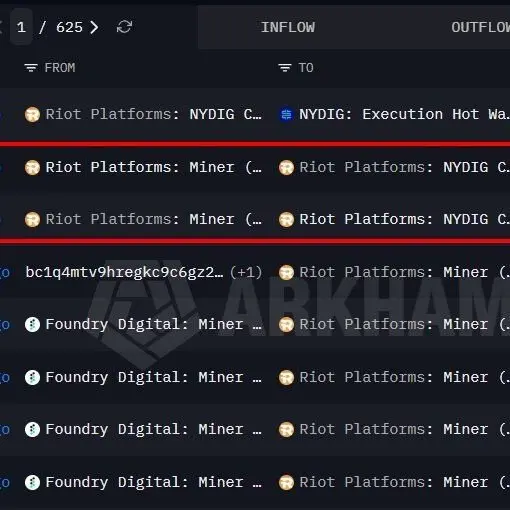
Task: Click Riot logo in first Foundry row
Action: [286, 325]
